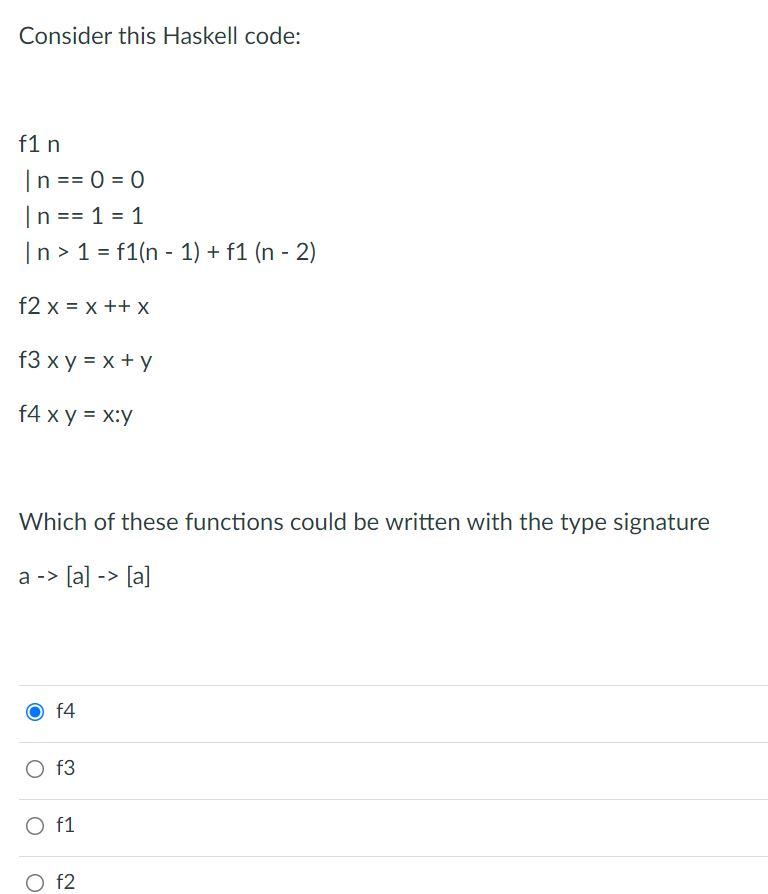This screenshot has height=894, width=768.
Task: Click the guard line 'n == 1 = 1'
Action: (x=84, y=216)
